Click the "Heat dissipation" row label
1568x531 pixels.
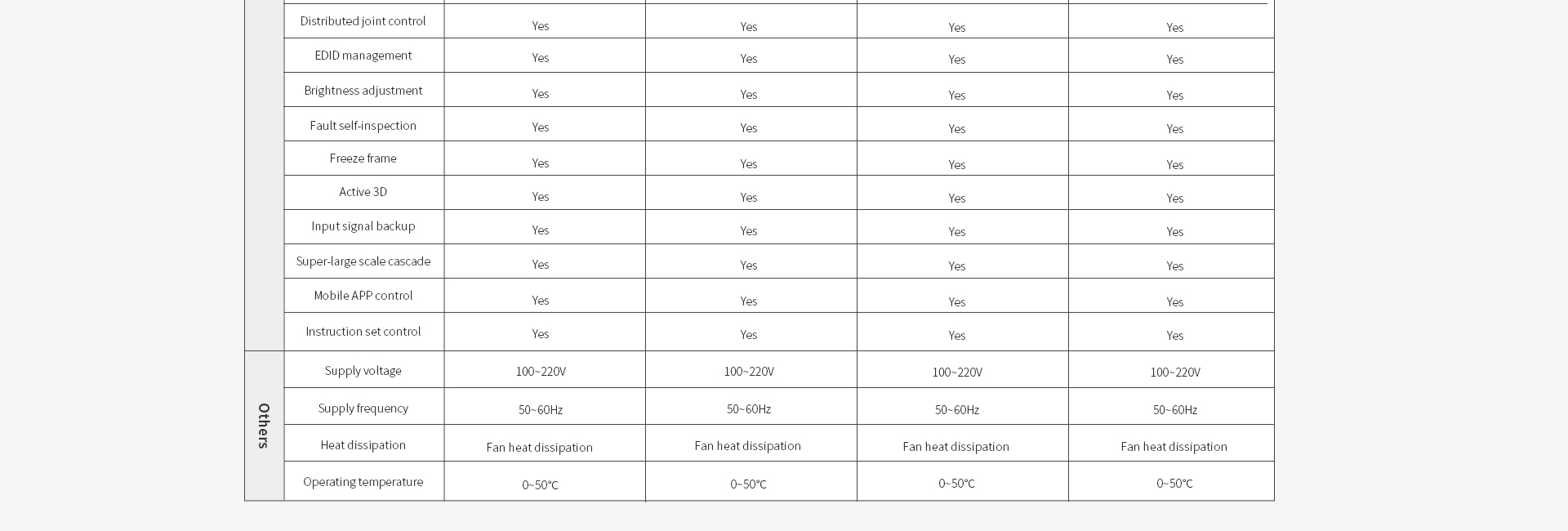[363, 445]
